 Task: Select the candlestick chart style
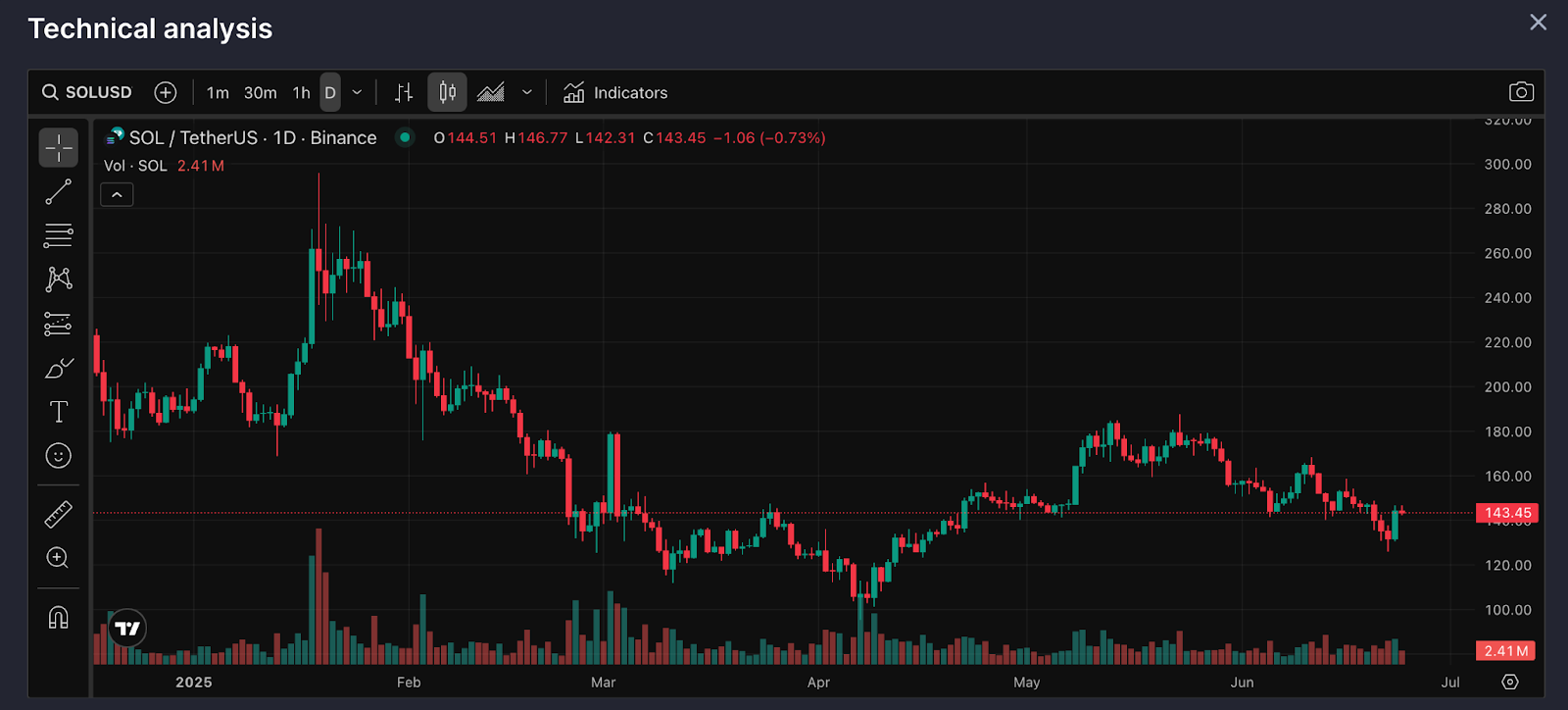click(447, 92)
